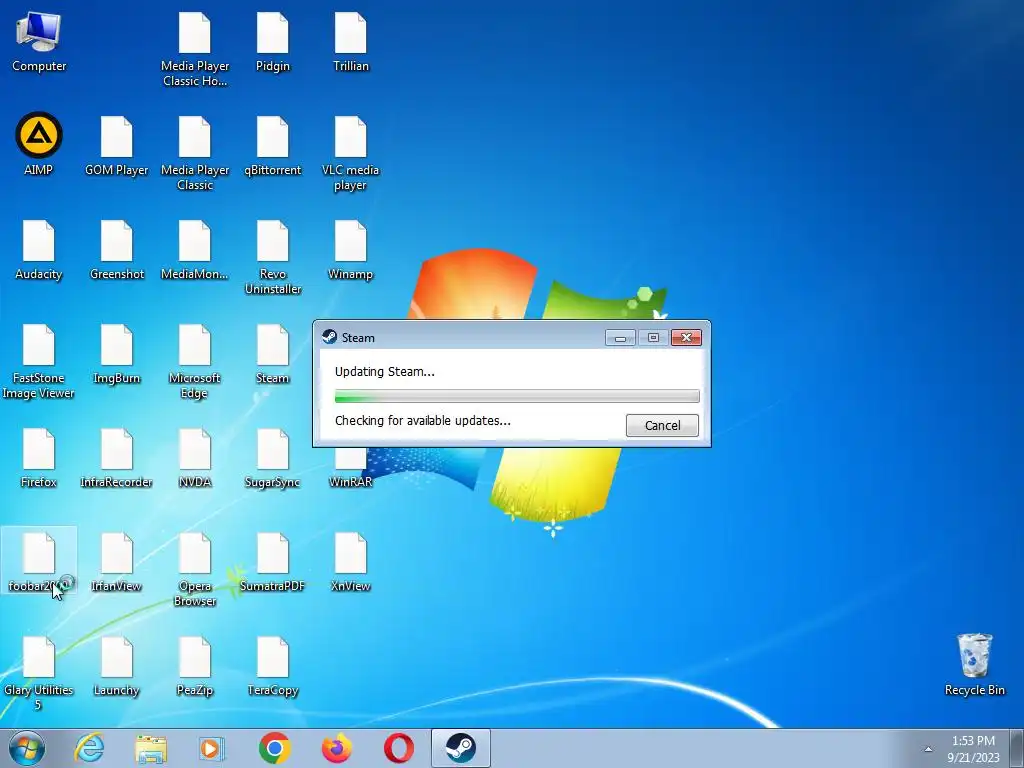This screenshot has width=1024, height=768.
Task: Select the Recycle Bin icon
Action: (974, 665)
